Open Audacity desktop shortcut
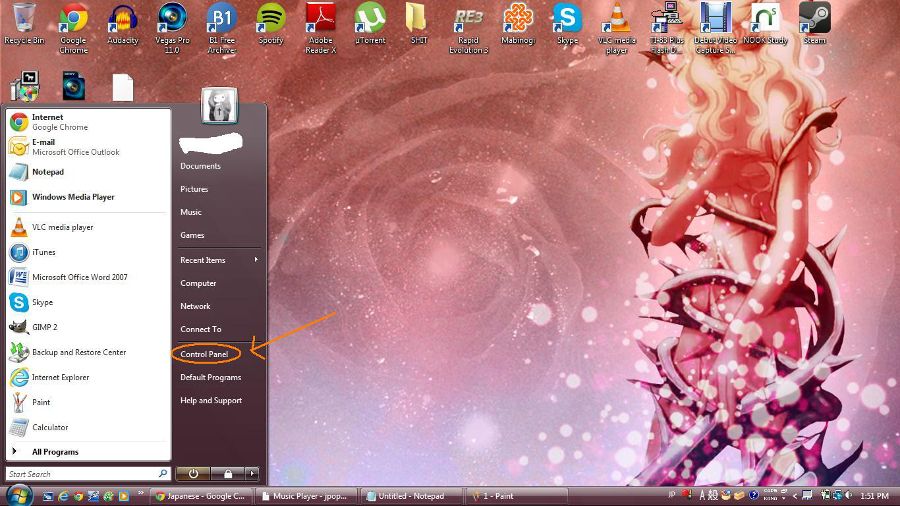Viewport: 900px width, 506px height. coord(123,20)
